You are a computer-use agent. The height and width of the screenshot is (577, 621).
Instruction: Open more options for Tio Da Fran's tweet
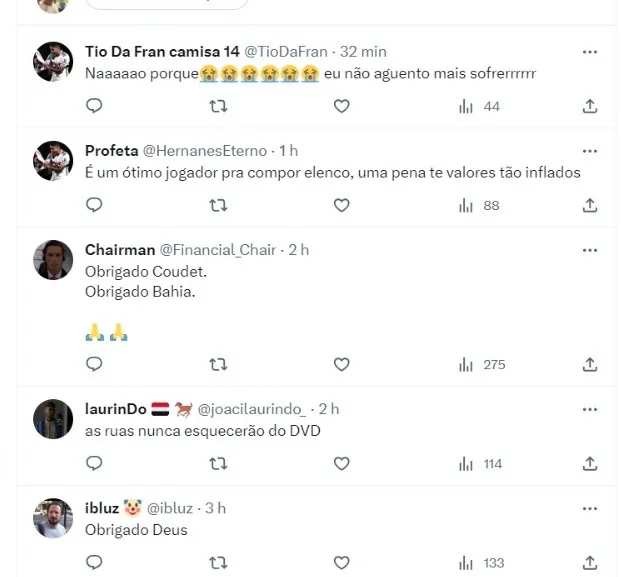pos(590,51)
